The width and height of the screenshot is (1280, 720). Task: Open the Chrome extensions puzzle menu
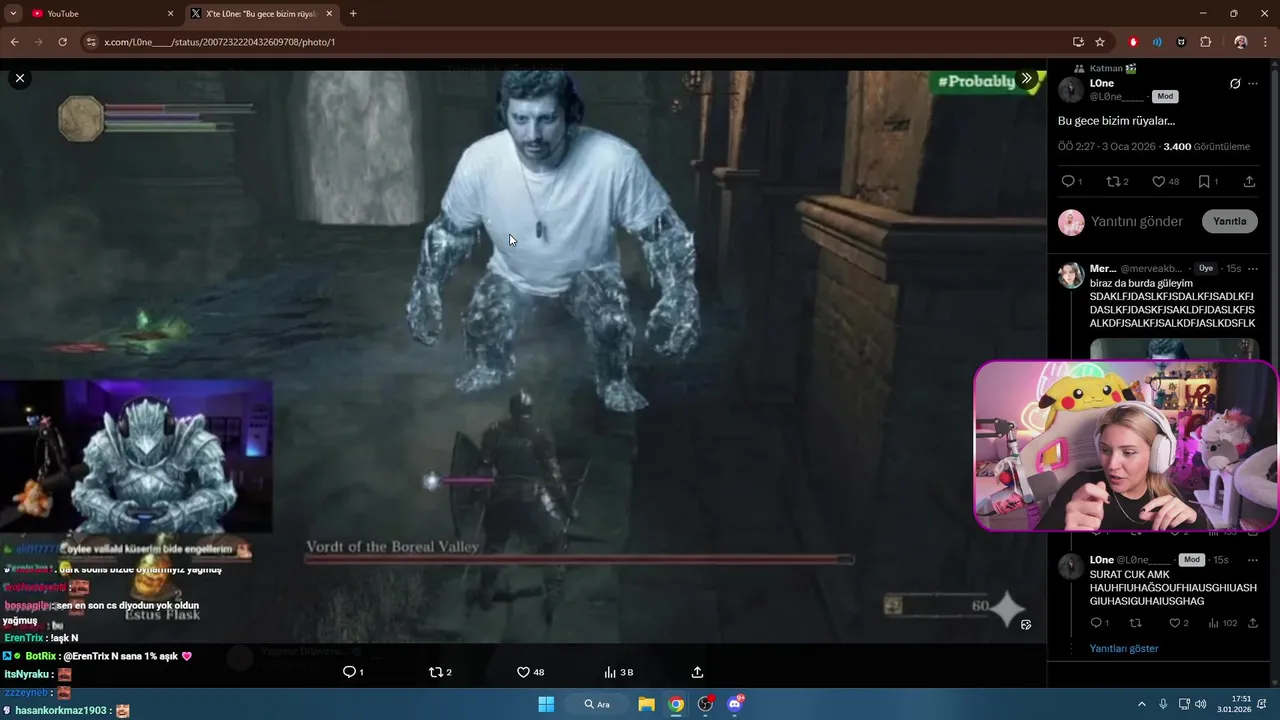click(1205, 42)
